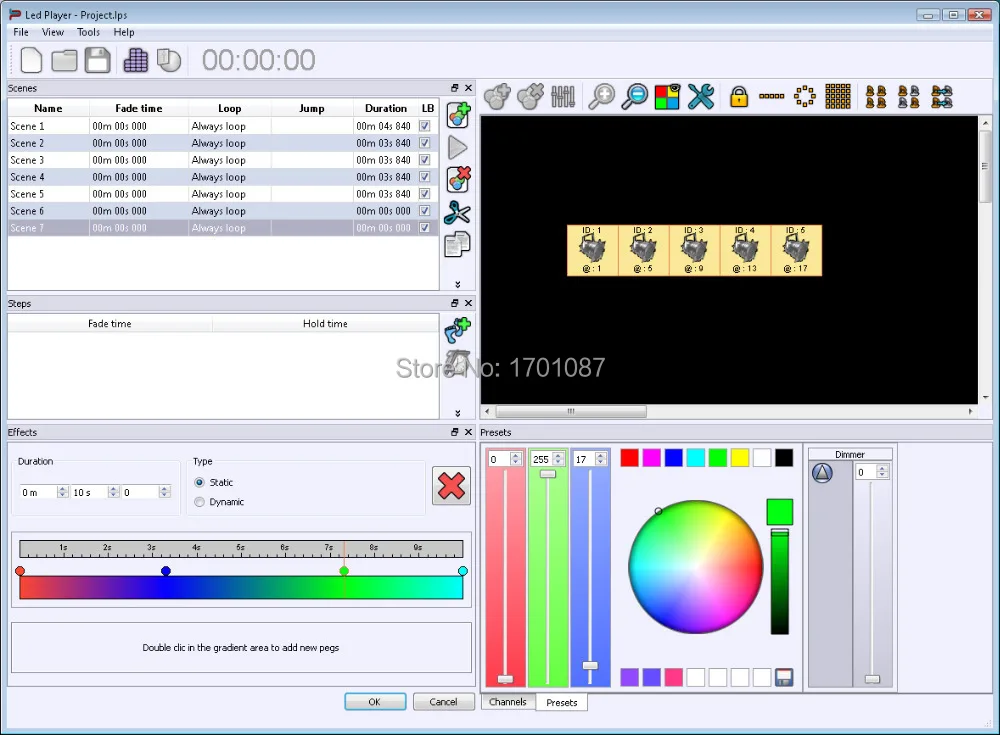The height and width of the screenshot is (735, 1000).
Task: Click the add scene icon
Action: coord(458,115)
